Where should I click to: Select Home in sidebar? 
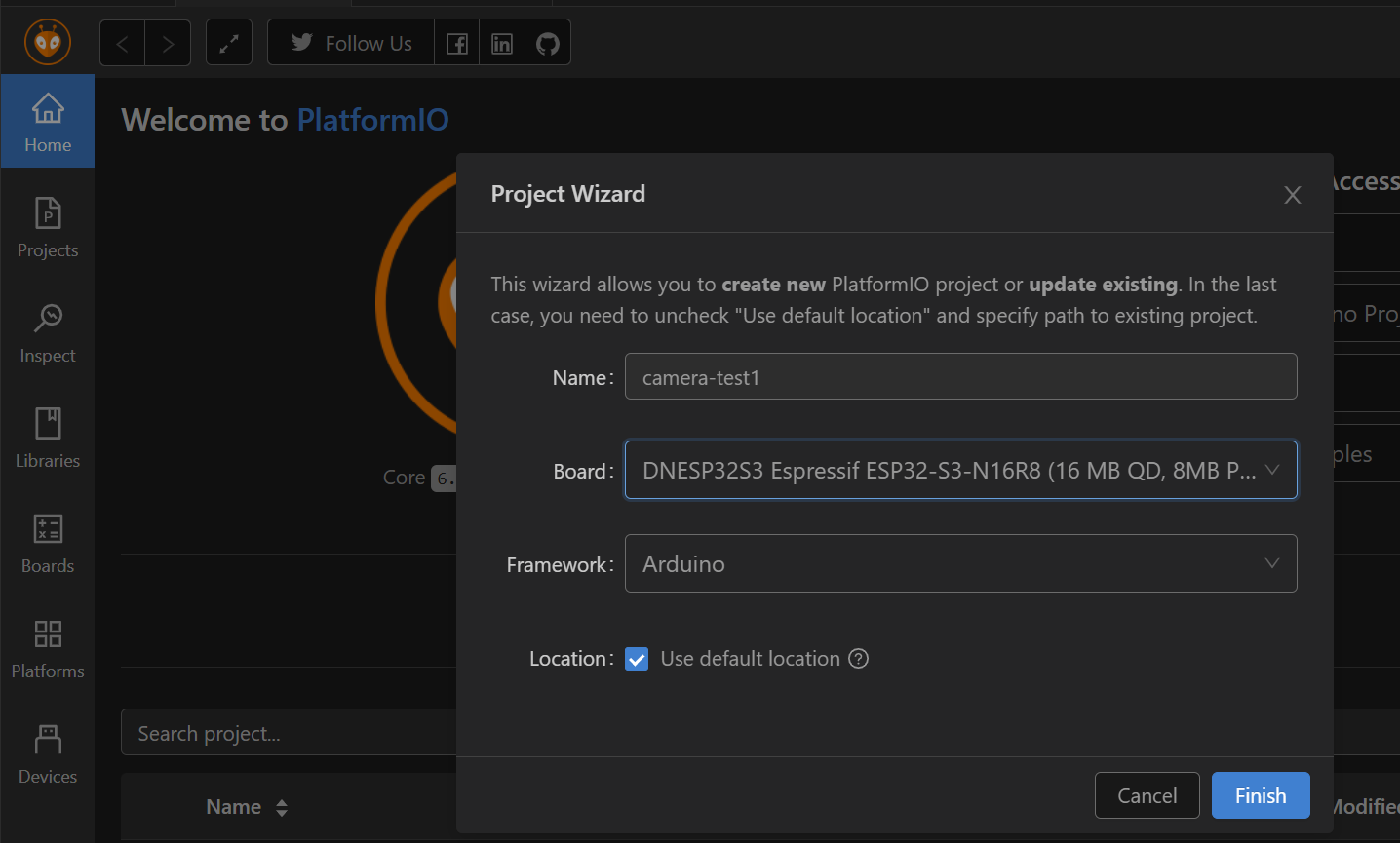pos(48,122)
